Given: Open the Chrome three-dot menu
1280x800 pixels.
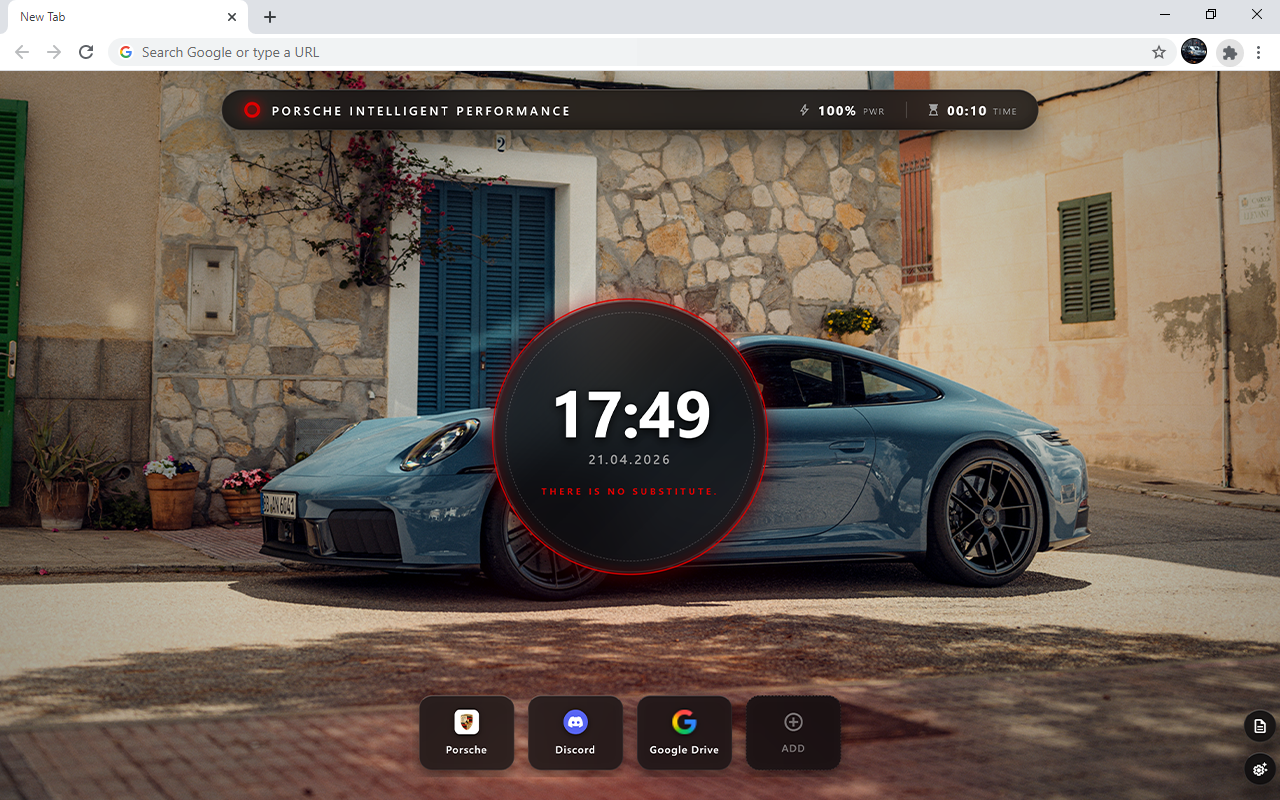Looking at the screenshot, I should tap(1260, 52).
